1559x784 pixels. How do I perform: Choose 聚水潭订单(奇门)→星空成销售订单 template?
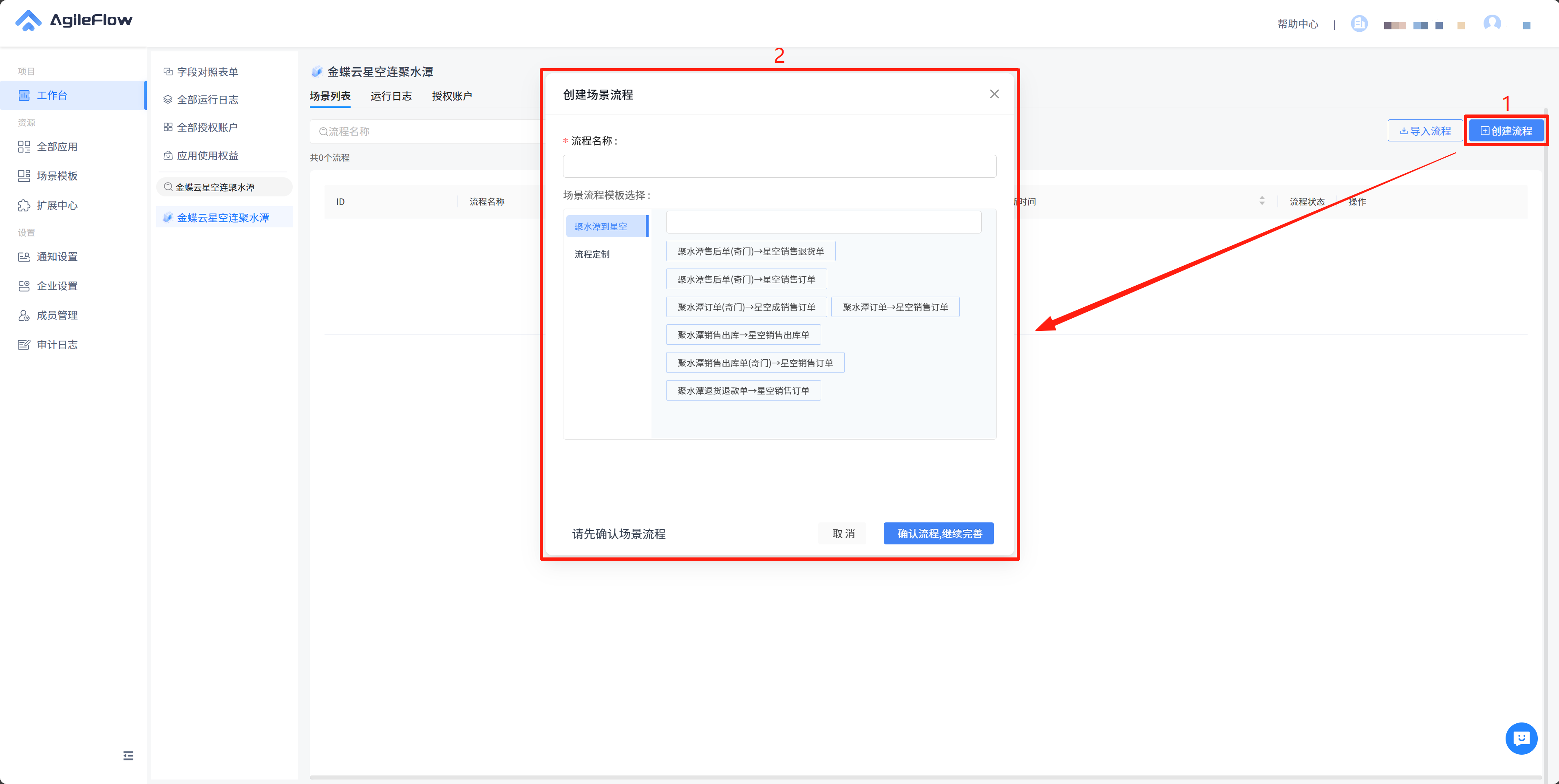point(746,307)
